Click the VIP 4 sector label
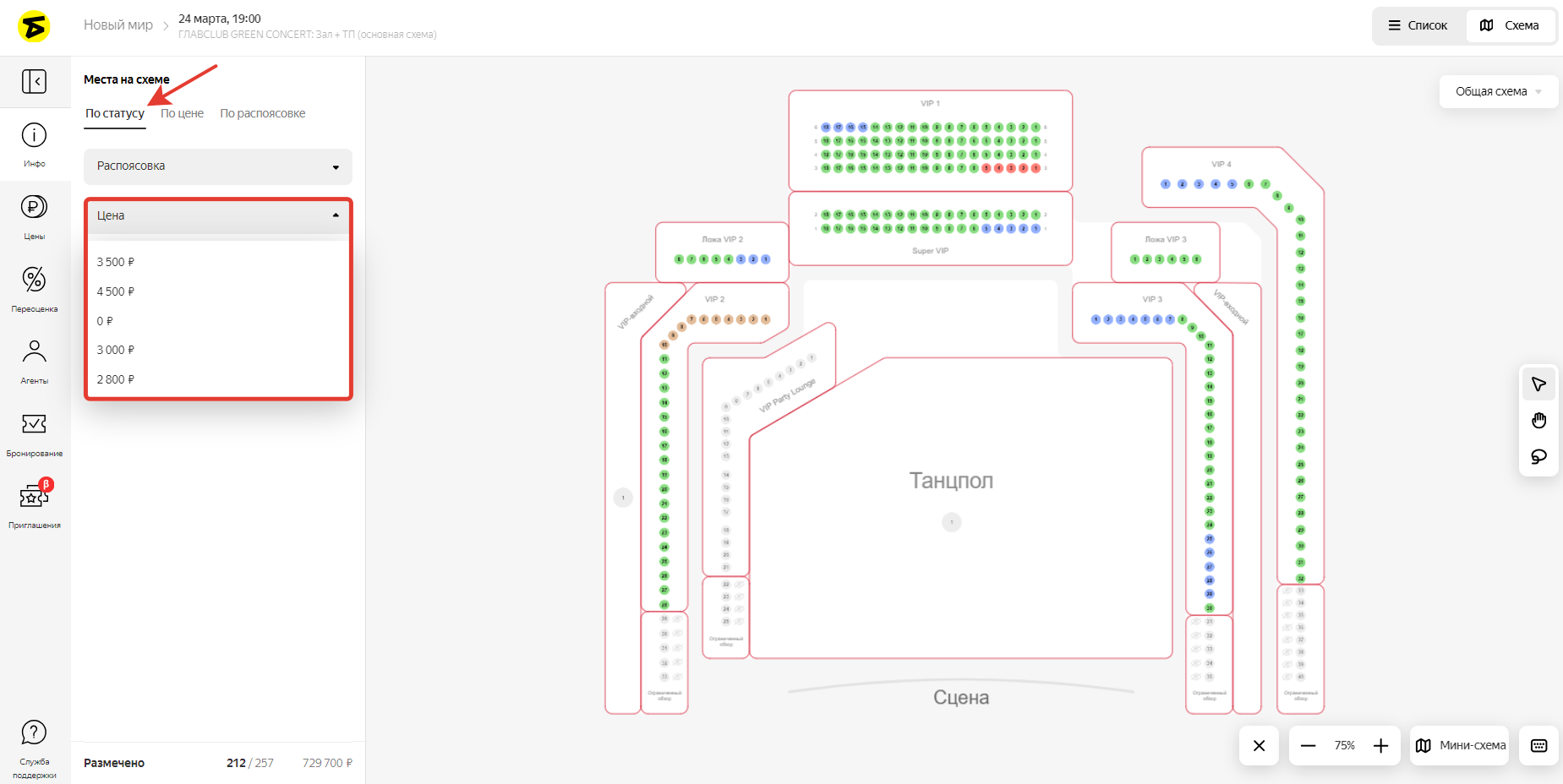This screenshot has width=1563, height=784. 1221,164
